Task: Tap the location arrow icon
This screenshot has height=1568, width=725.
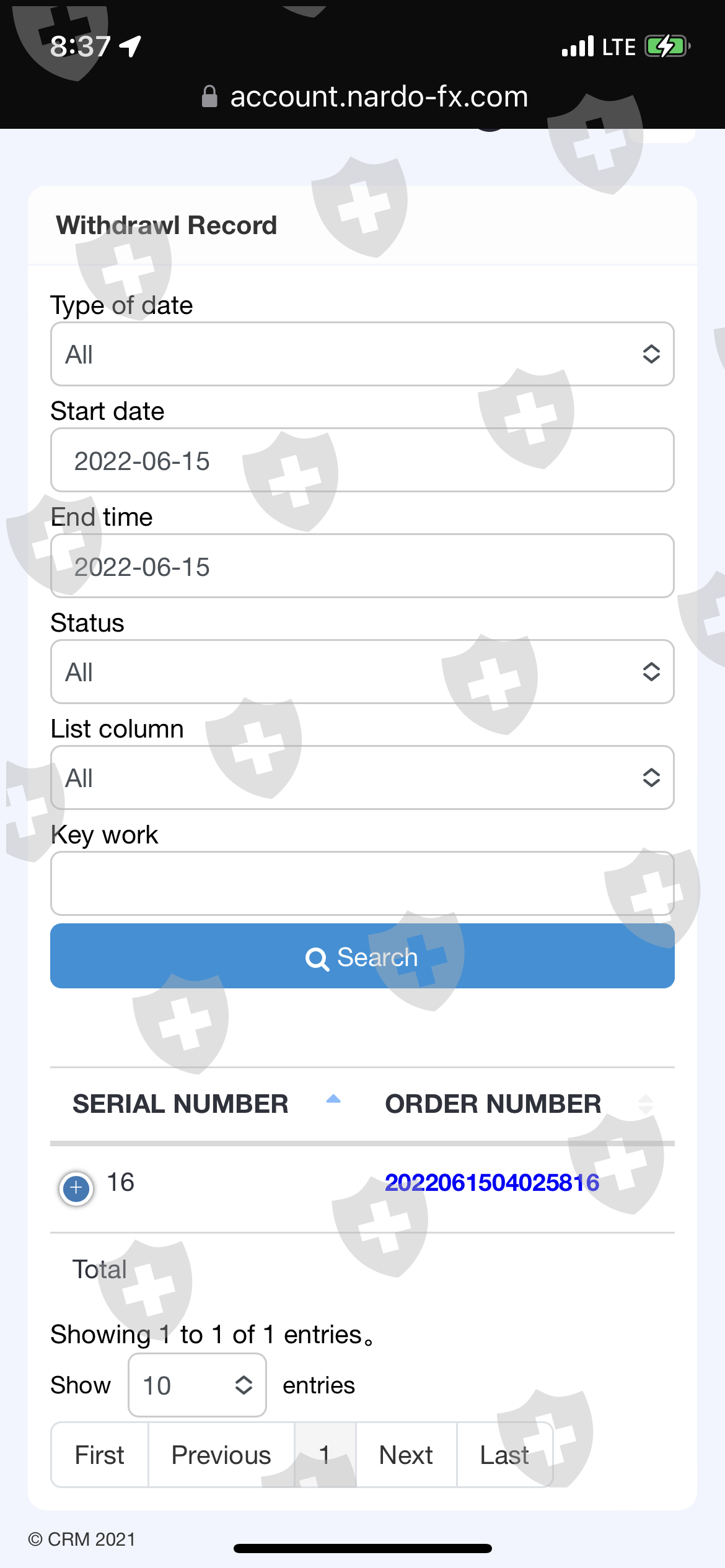Action: click(x=131, y=46)
